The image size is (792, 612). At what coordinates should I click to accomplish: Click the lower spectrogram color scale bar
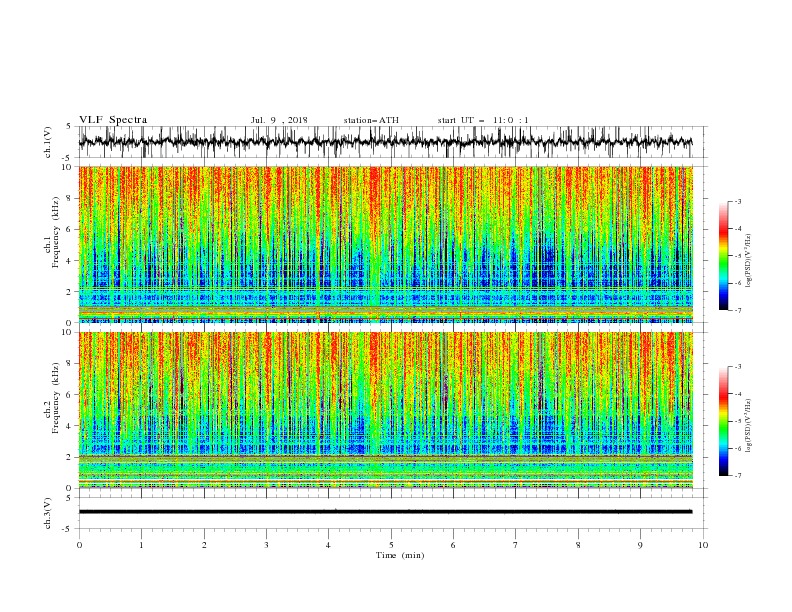[723, 421]
